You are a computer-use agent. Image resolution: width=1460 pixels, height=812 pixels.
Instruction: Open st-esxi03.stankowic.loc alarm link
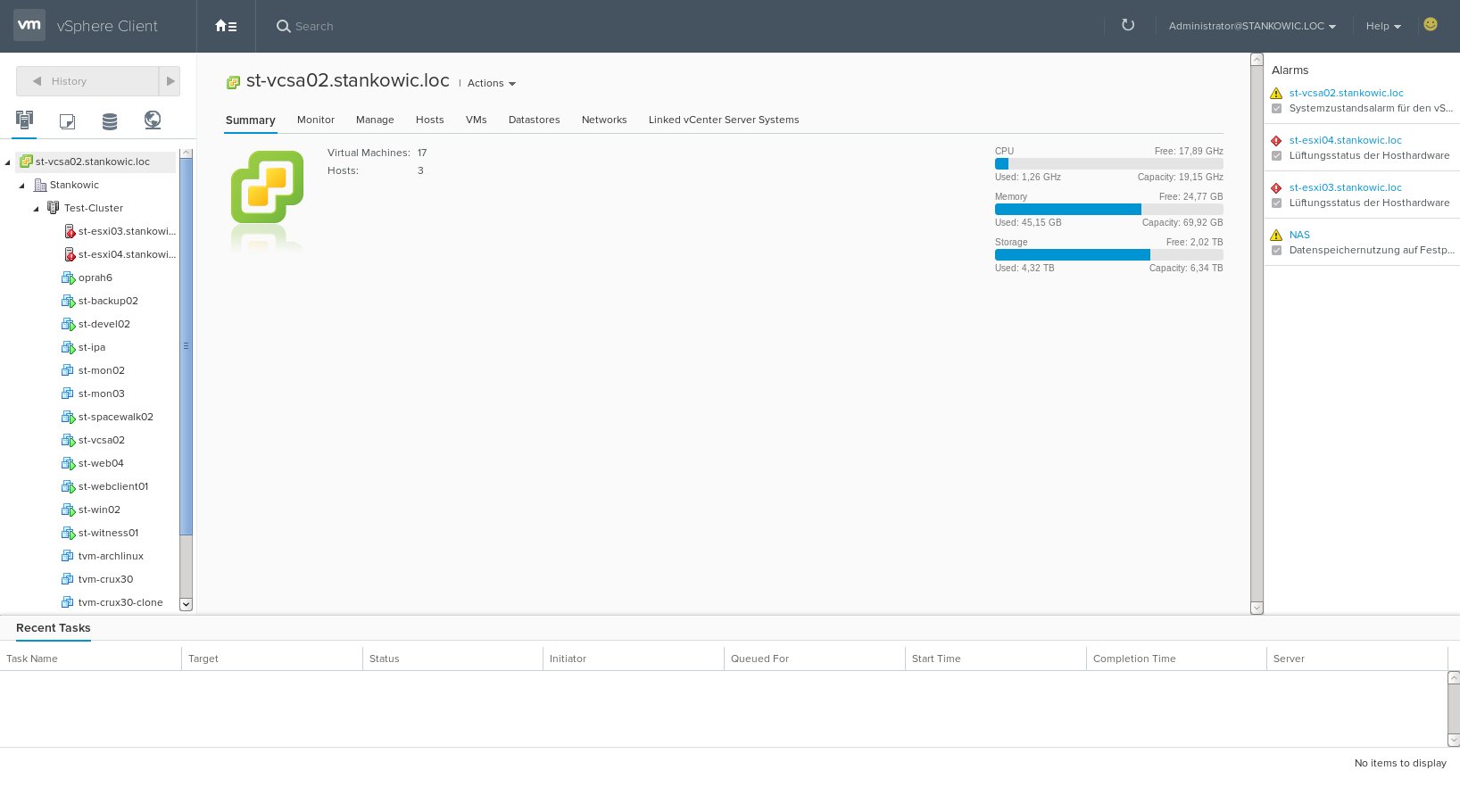click(1345, 187)
